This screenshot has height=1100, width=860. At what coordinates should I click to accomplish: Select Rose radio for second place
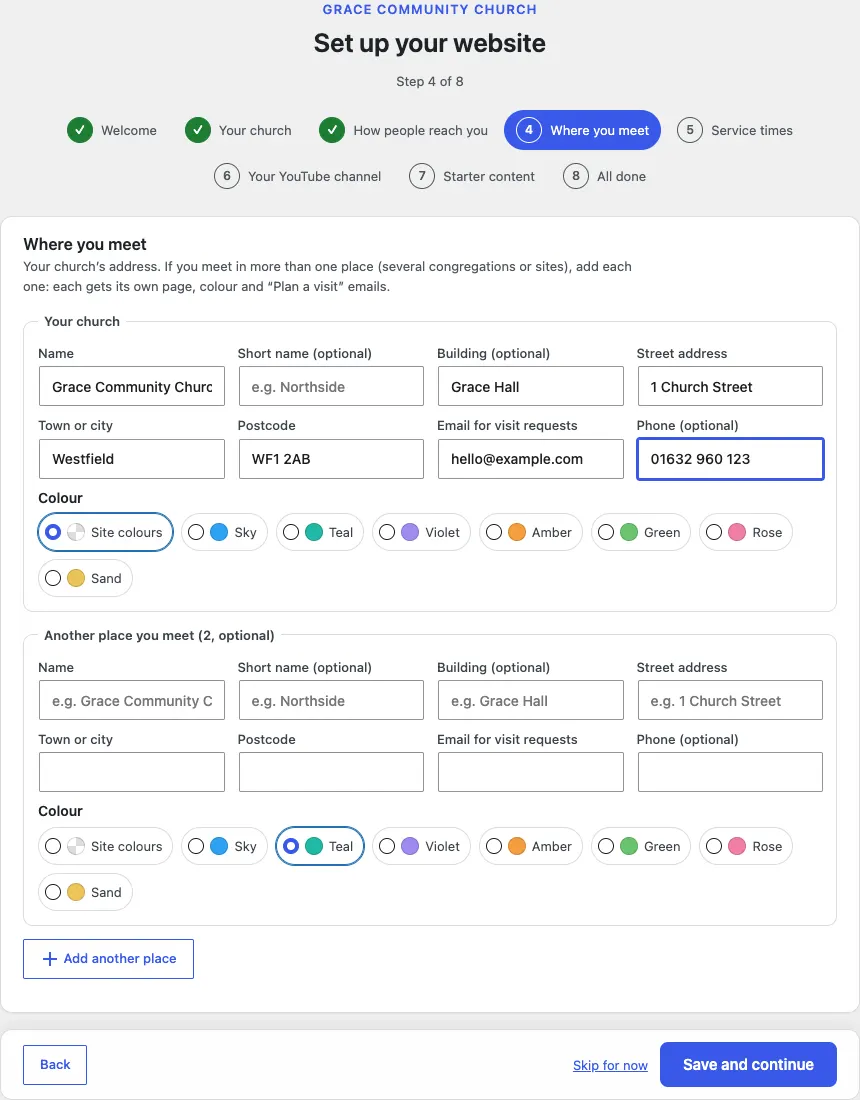pyautogui.click(x=714, y=846)
